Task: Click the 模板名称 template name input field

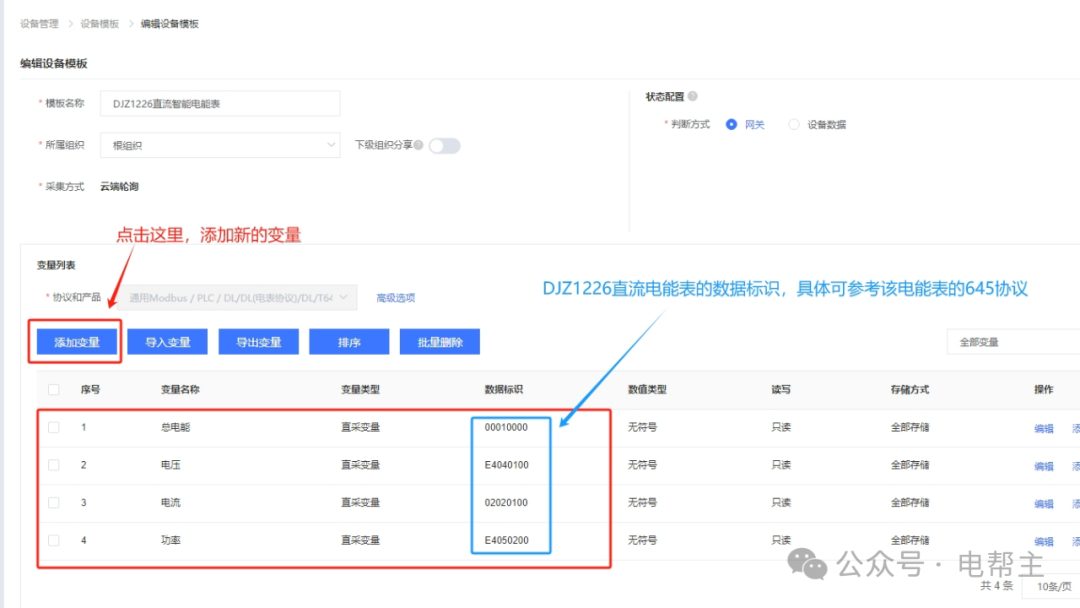Action: tap(219, 103)
